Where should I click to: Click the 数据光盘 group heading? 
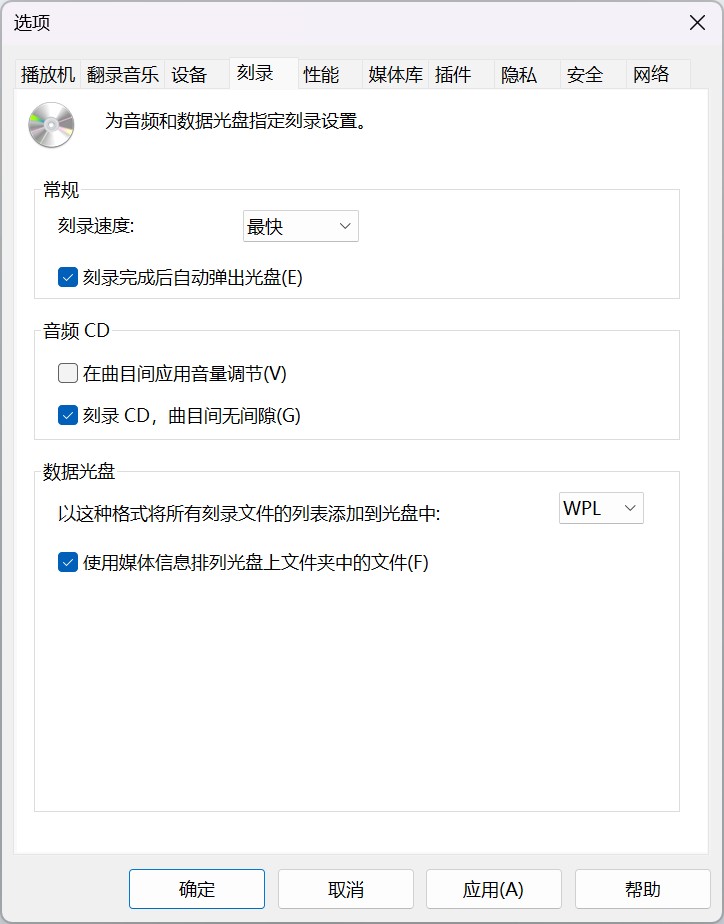tap(79, 471)
